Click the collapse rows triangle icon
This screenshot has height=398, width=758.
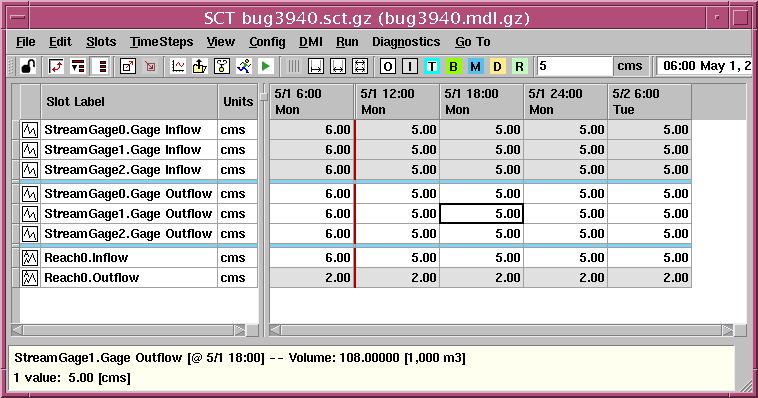[78, 66]
